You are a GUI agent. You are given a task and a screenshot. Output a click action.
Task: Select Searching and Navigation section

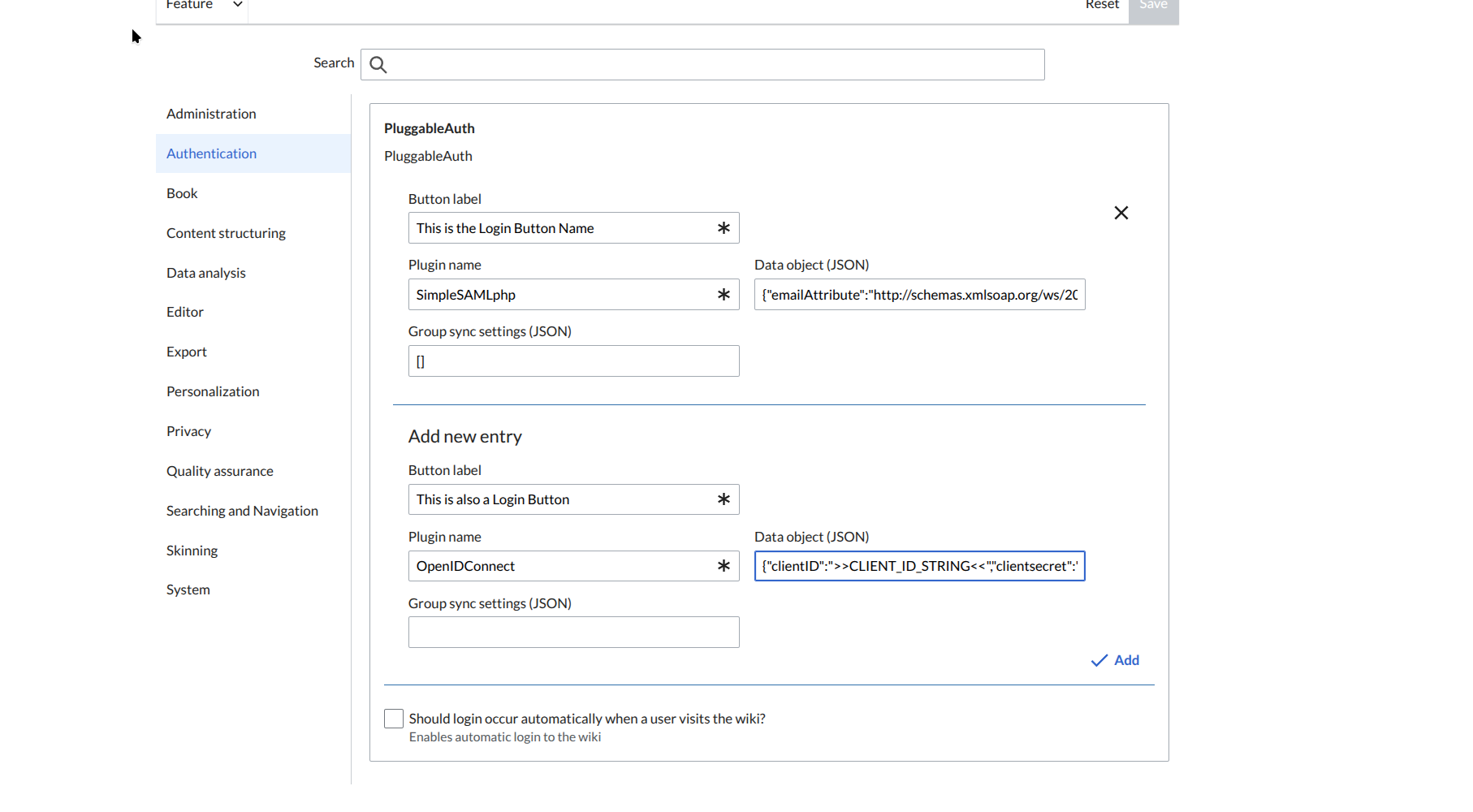(242, 511)
